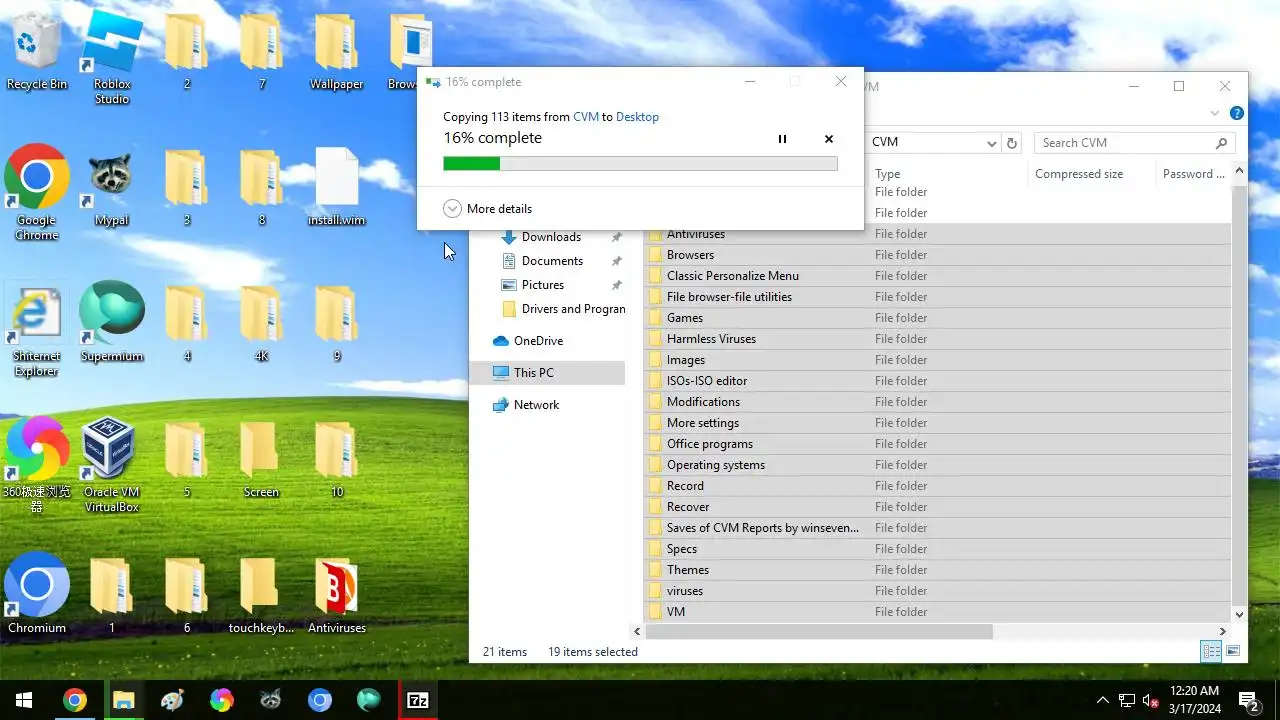
Task: Select the Supermium desktop shortcut
Action: point(112,322)
